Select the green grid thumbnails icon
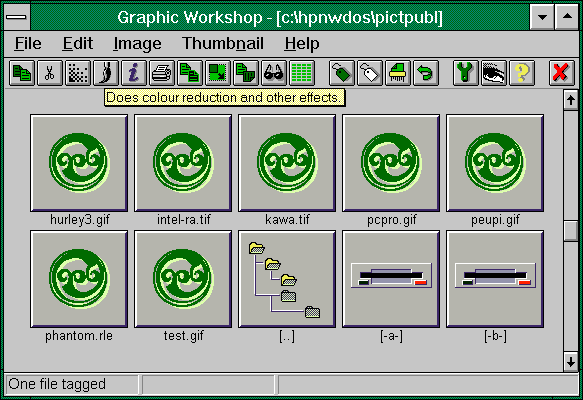583x400 pixels. [x=302, y=73]
